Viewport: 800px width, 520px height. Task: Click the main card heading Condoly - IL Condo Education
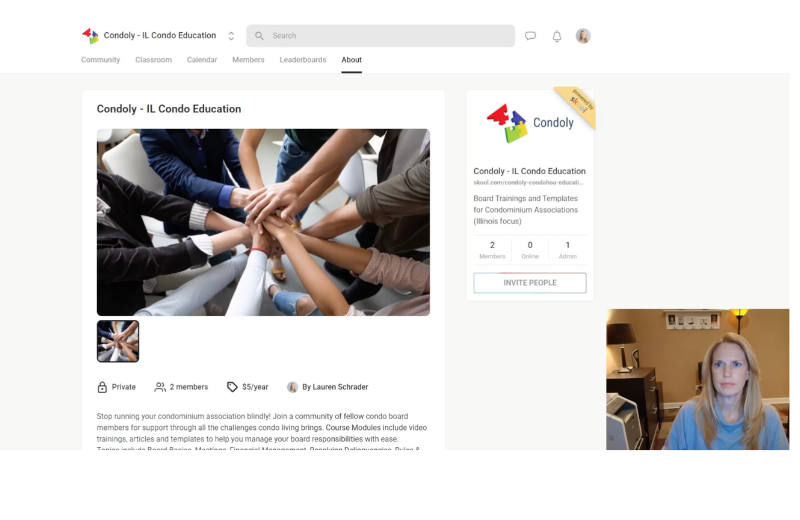pos(169,109)
